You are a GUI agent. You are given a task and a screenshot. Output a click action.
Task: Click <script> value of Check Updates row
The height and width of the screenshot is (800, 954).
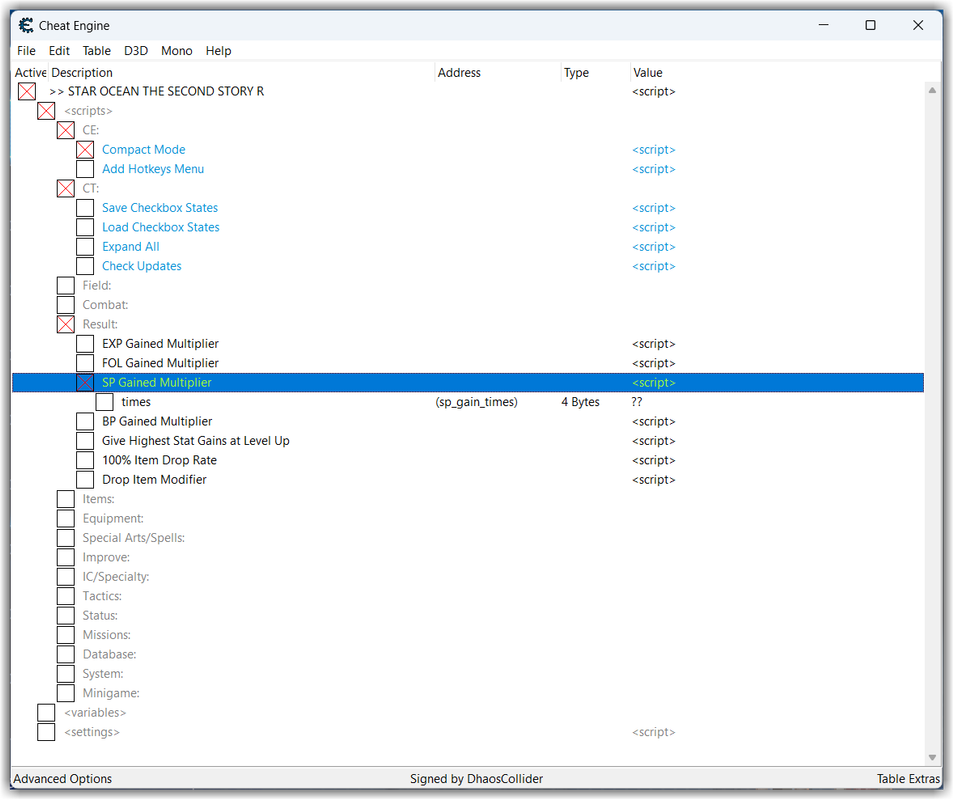653,266
